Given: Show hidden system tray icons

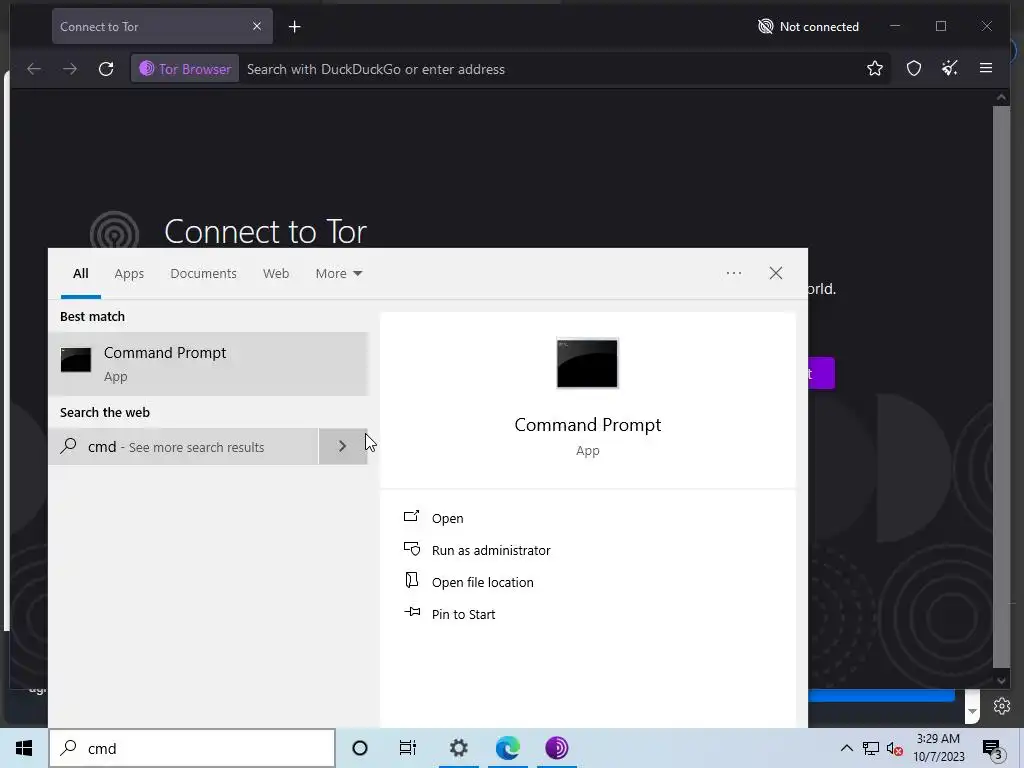Looking at the screenshot, I should (x=846, y=748).
